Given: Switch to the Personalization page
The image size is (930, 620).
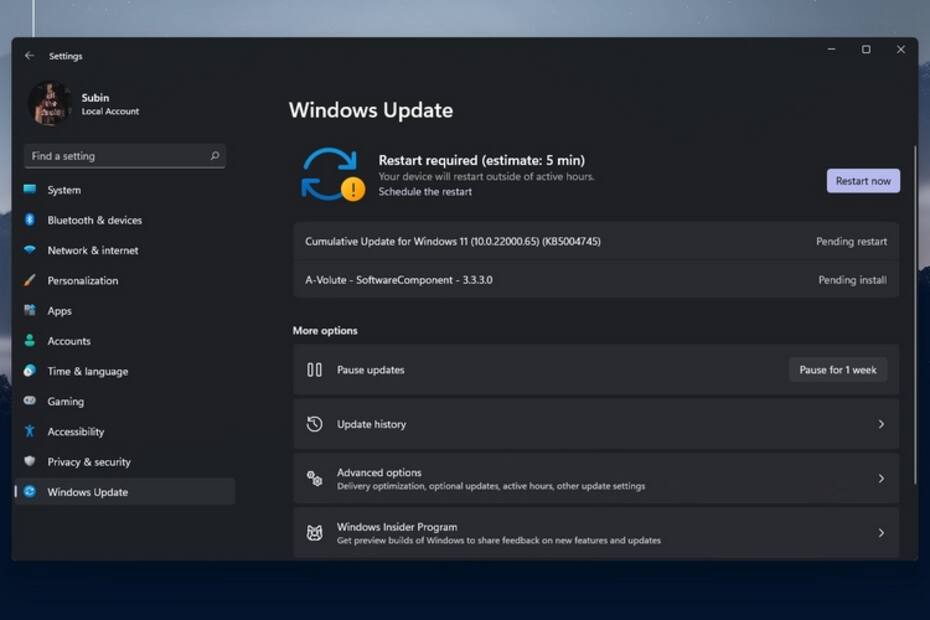Looking at the screenshot, I should (125, 281).
